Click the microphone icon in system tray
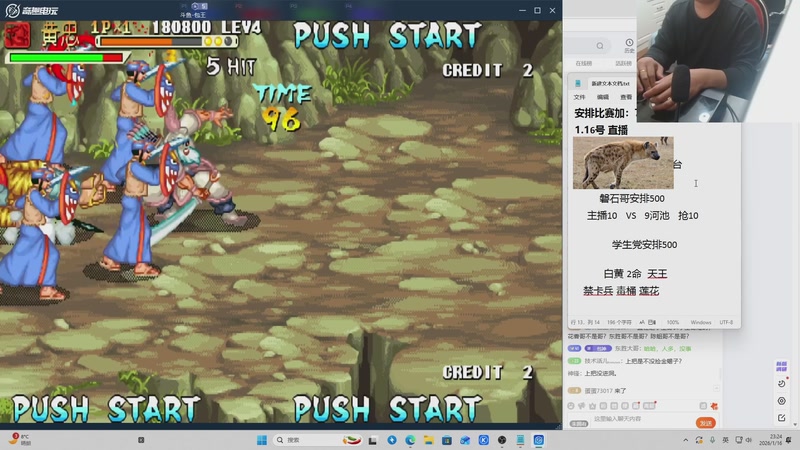The height and width of the screenshot is (450, 800). pos(712,440)
